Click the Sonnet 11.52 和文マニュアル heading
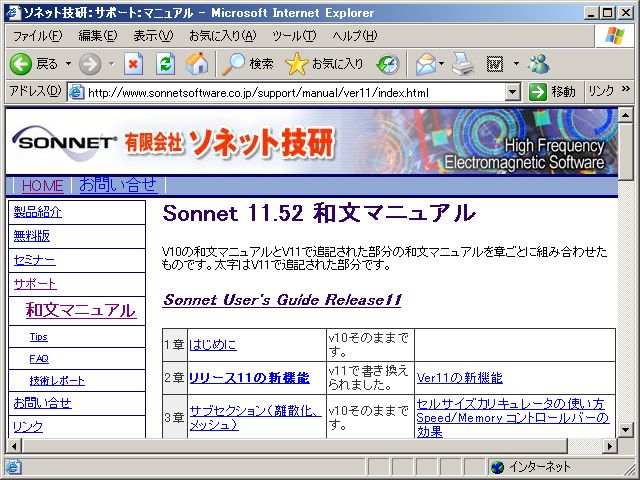This screenshot has width=640, height=480. click(x=319, y=213)
